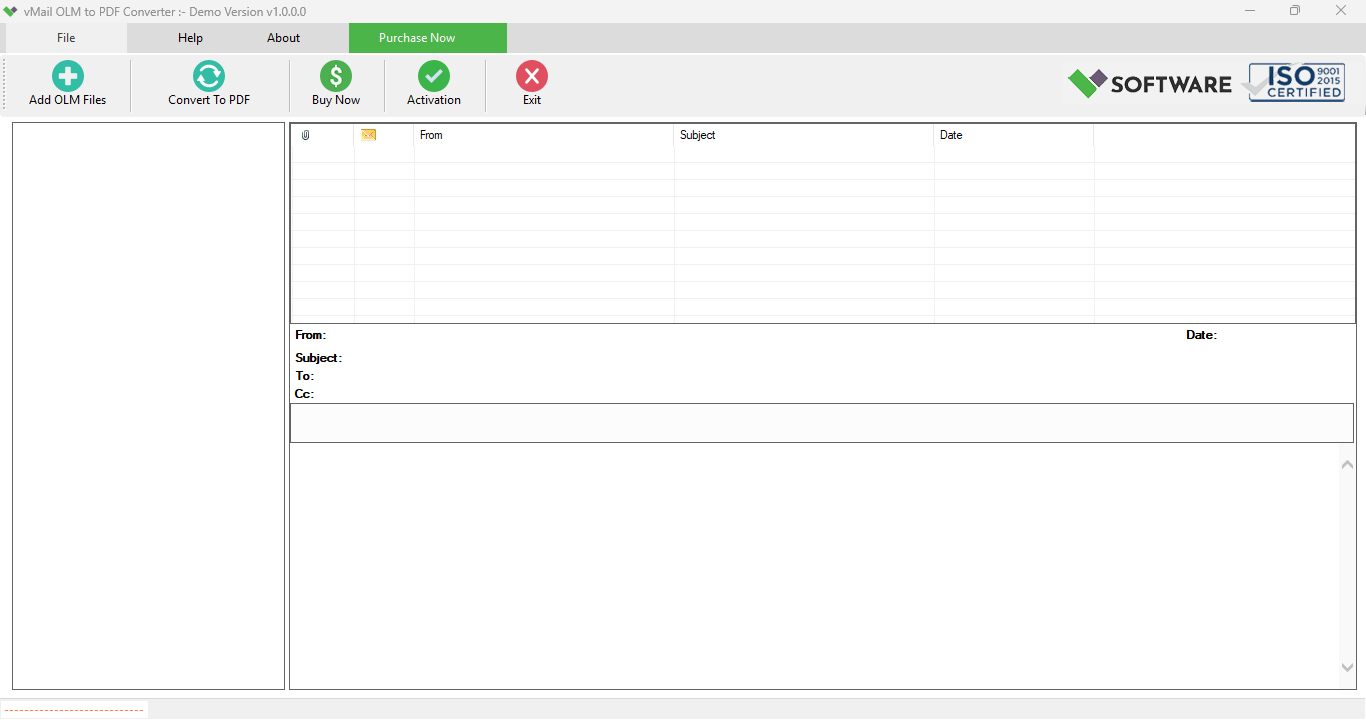This screenshot has height=720, width=1366.
Task: Click the attachment paperclip column header icon
Action: tap(307, 134)
